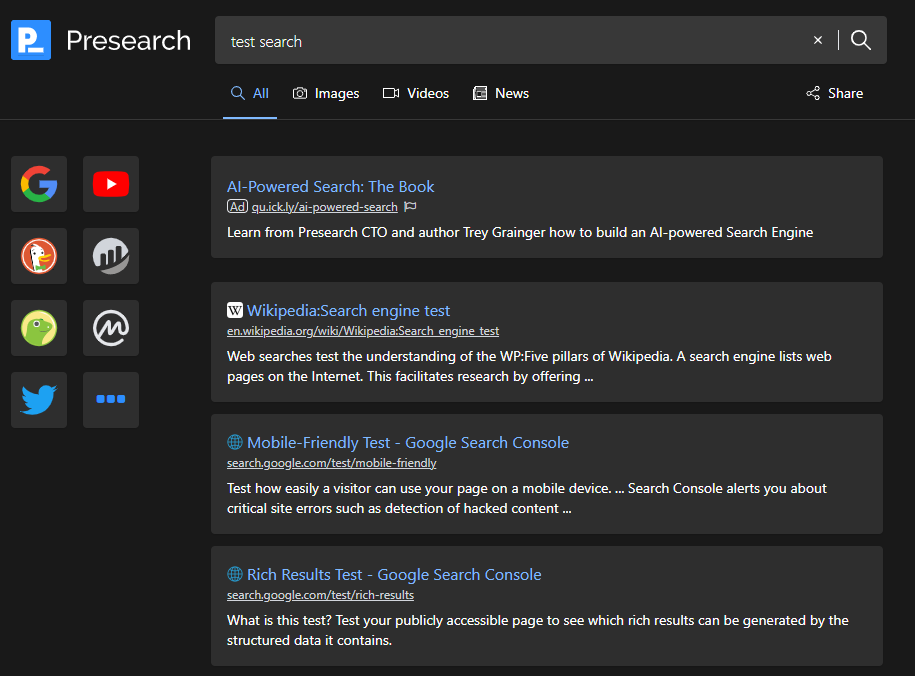Screen dimensions: 915x676
Task: Click the globe icon beside Rich Results Test
Action: coord(235,574)
